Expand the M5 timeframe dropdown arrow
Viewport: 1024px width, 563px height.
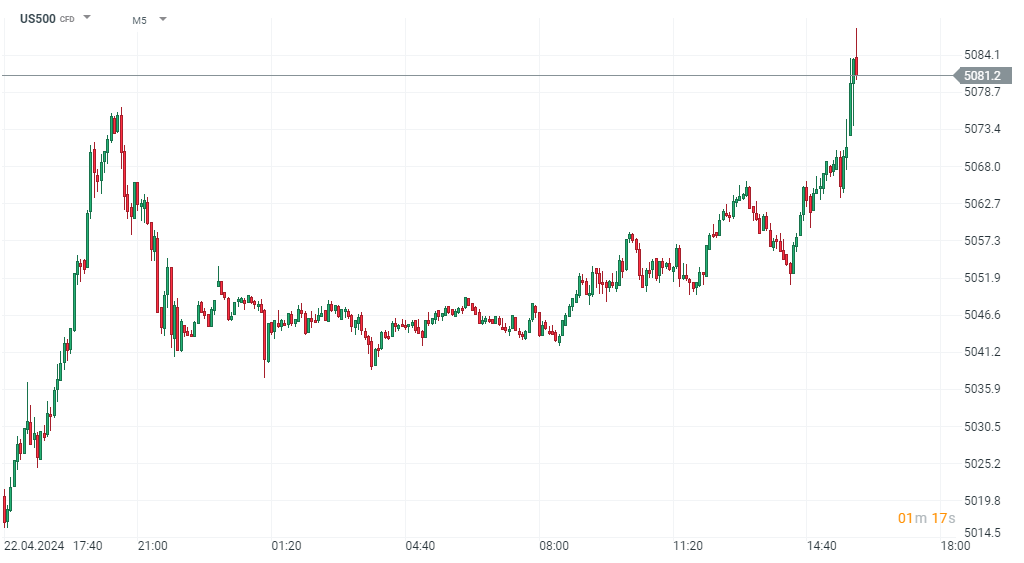(163, 18)
